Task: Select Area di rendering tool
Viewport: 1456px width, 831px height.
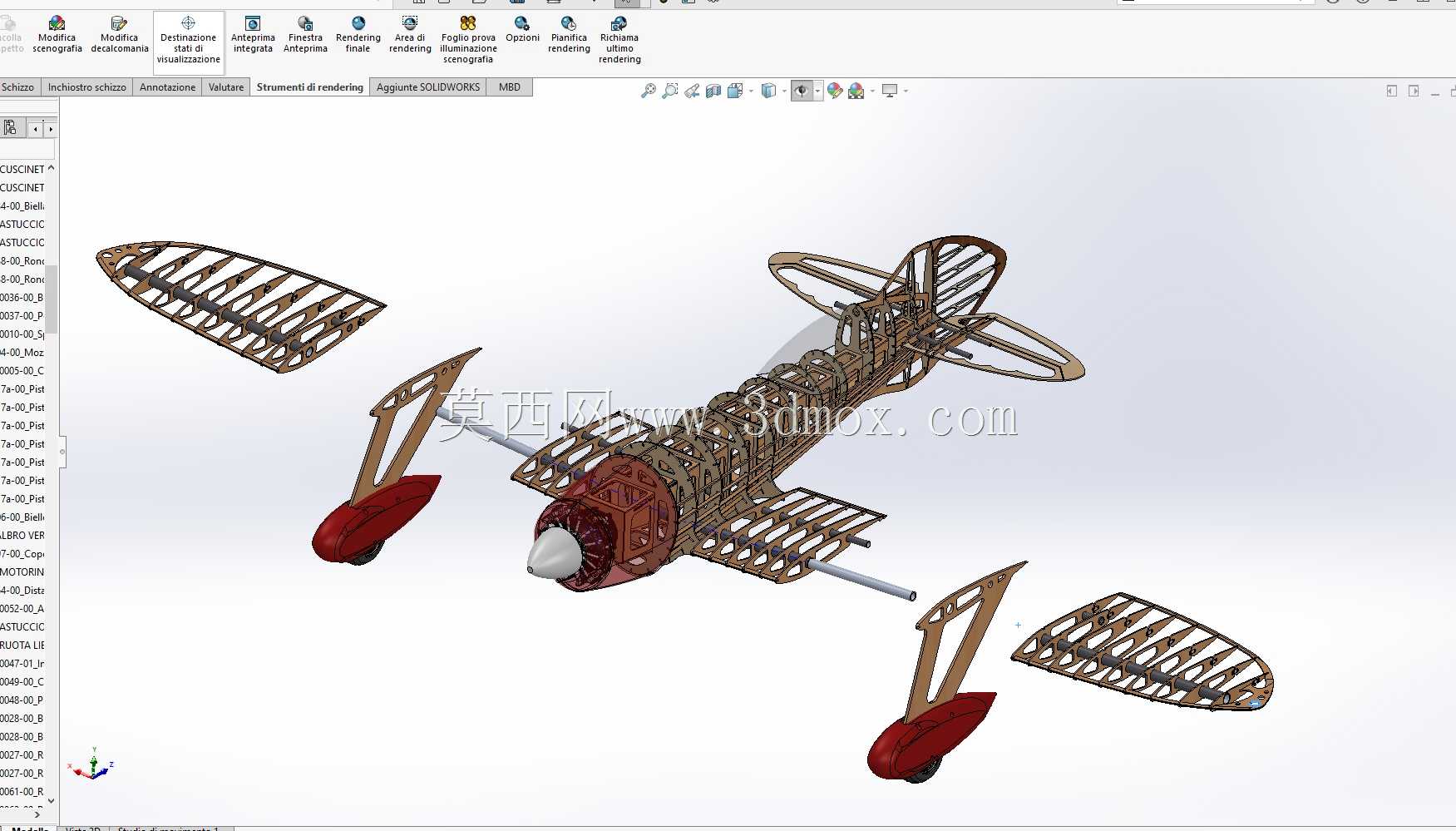Action: pyautogui.click(x=410, y=34)
